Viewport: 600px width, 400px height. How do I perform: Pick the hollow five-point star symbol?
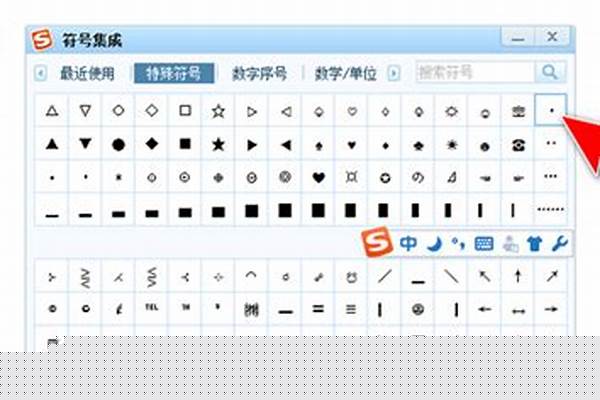point(218,111)
